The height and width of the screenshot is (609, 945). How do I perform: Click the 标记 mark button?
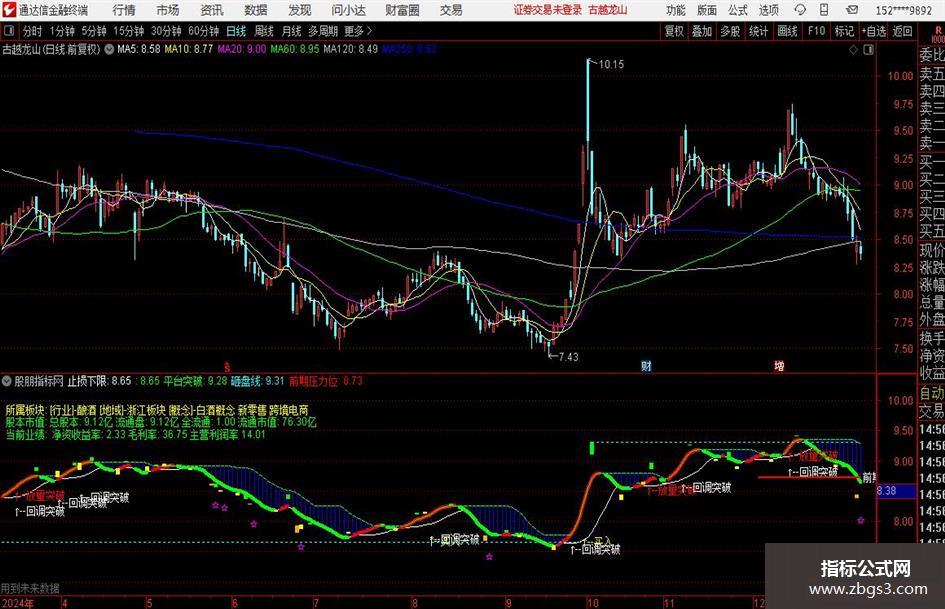844,31
